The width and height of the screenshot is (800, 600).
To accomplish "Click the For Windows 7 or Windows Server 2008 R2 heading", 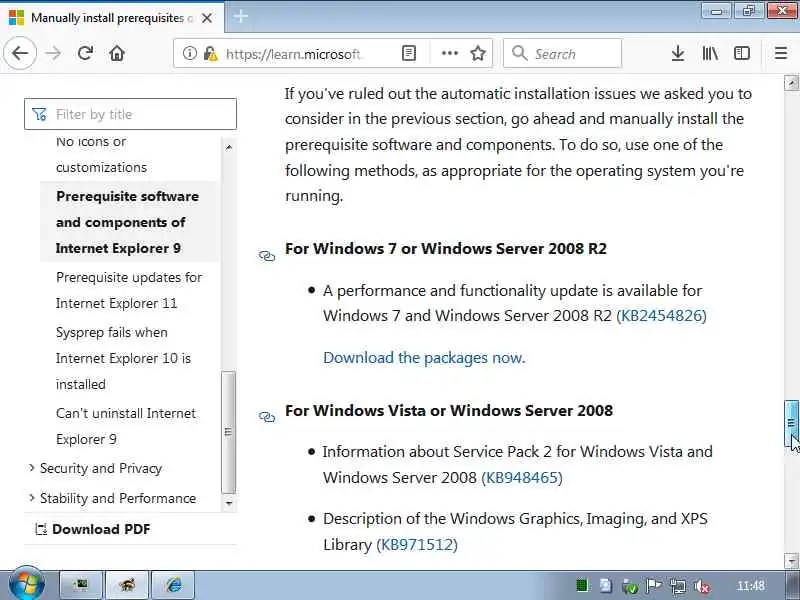I will (445, 248).
